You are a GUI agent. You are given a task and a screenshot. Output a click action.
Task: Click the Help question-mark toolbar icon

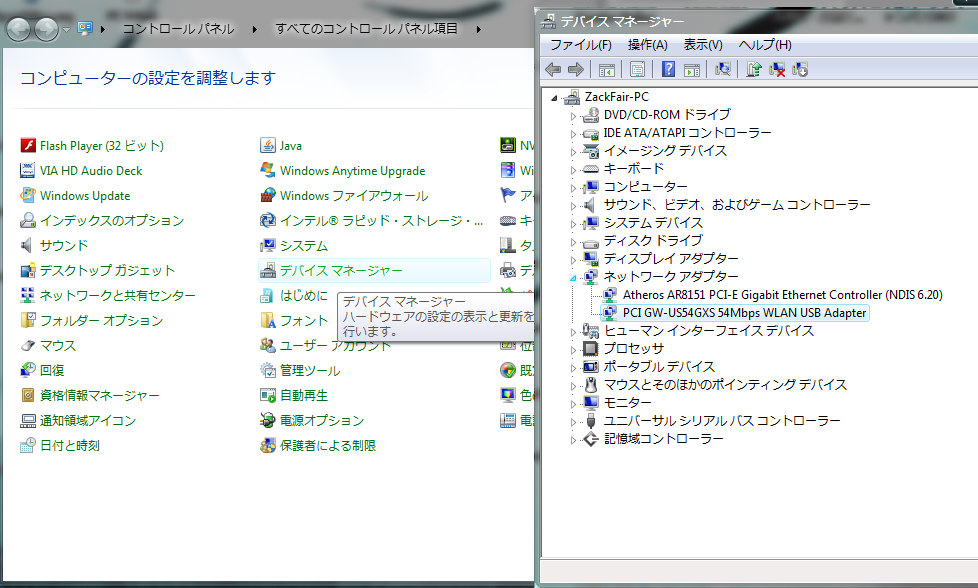pyautogui.click(x=668, y=69)
